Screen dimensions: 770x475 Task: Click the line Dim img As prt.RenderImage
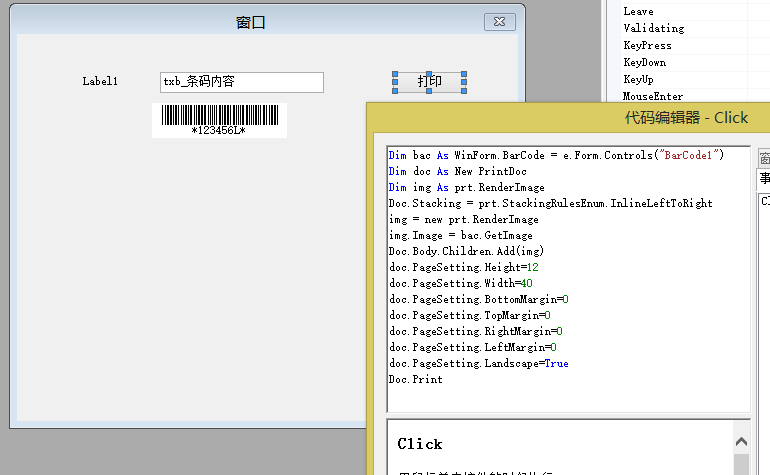point(467,187)
